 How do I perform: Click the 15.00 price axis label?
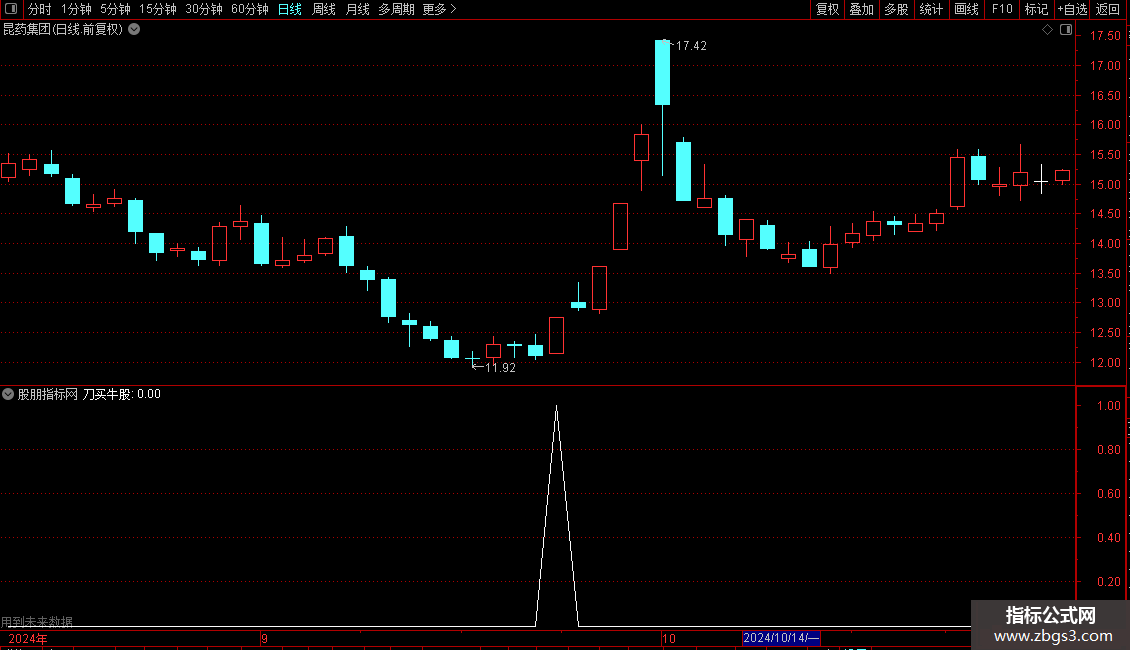point(1105,184)
